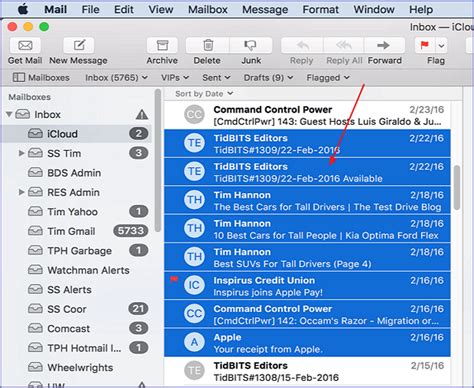
Task: Collapse the Inbox disclosure triangle
Action: pos(9,115)
